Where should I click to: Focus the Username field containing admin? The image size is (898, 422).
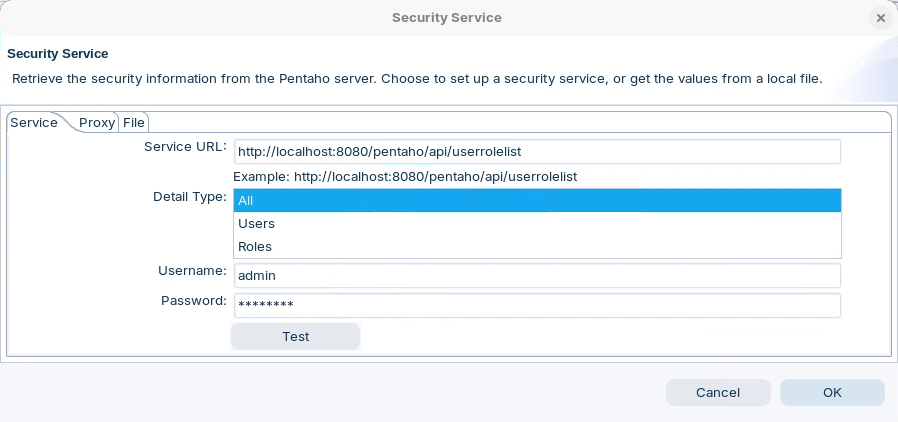tap(537, 276)
